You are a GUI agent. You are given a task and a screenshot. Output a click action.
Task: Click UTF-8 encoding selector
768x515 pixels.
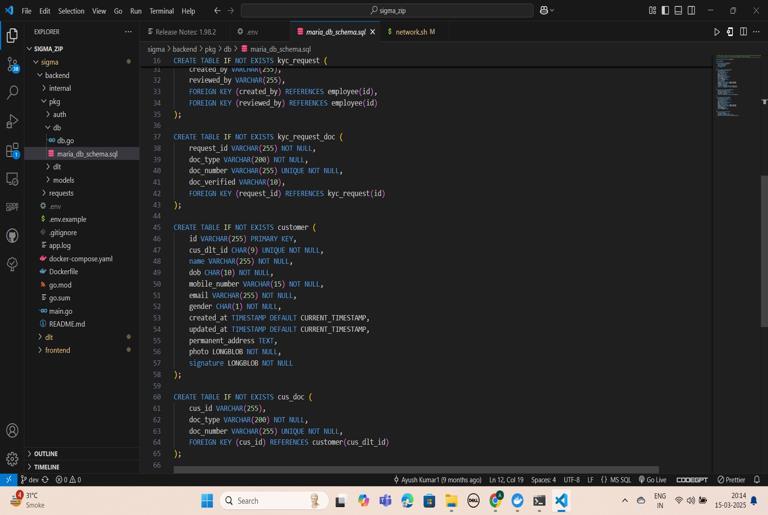(x=572, y=480)
